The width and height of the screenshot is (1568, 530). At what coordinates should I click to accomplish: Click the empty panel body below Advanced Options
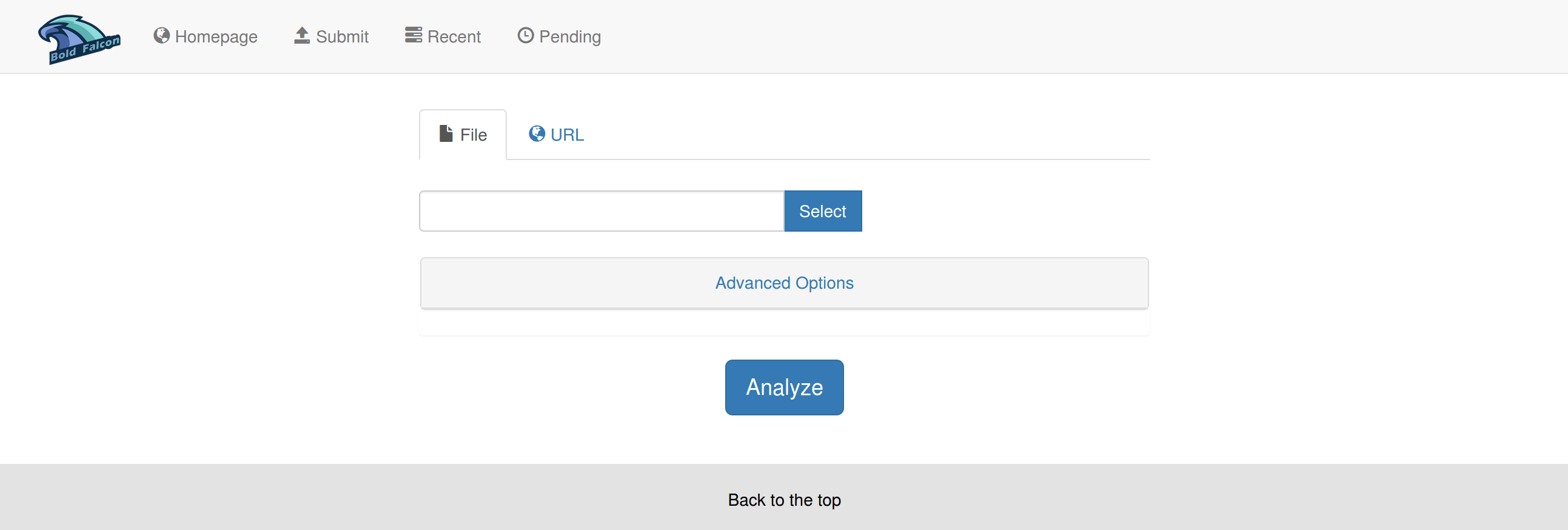pyautogui.click(x=784, y=323)
